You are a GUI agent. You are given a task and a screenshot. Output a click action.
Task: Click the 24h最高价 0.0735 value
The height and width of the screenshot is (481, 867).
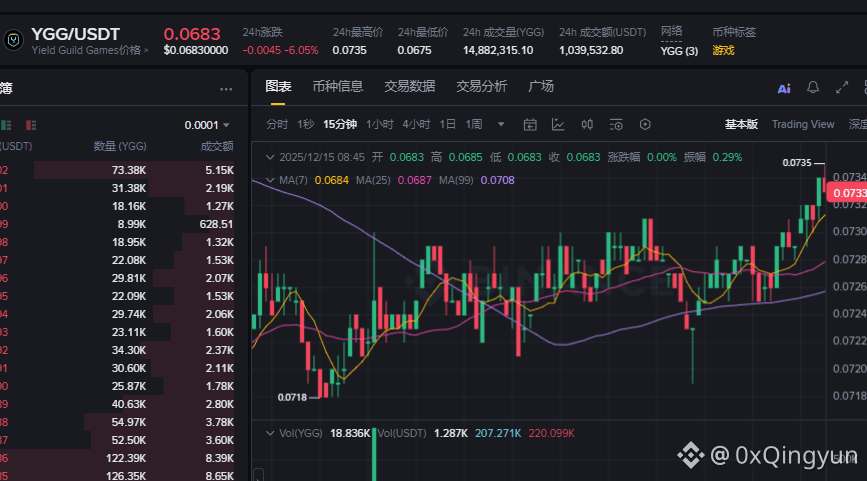point(349,50)
